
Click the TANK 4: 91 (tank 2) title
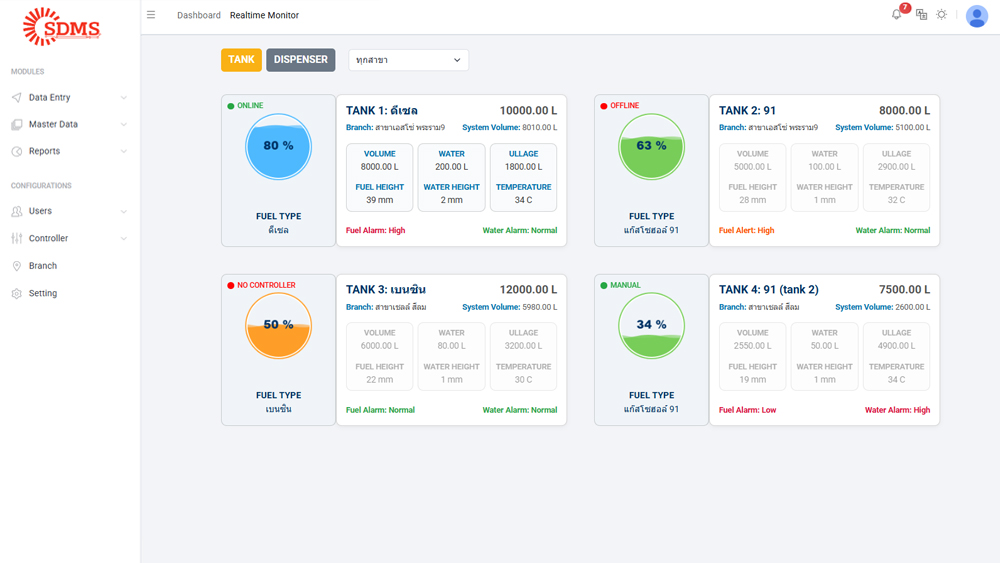[768, 290]
